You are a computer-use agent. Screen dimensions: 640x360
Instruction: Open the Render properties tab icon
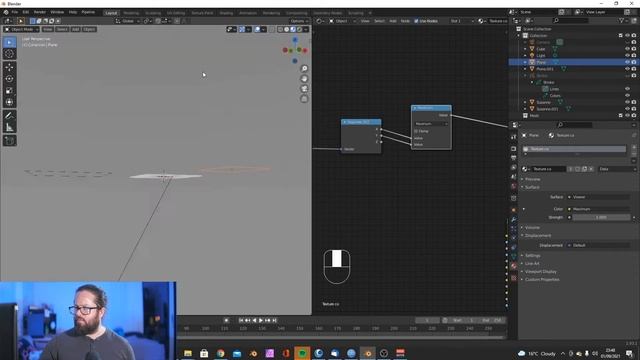click(513, 149)
